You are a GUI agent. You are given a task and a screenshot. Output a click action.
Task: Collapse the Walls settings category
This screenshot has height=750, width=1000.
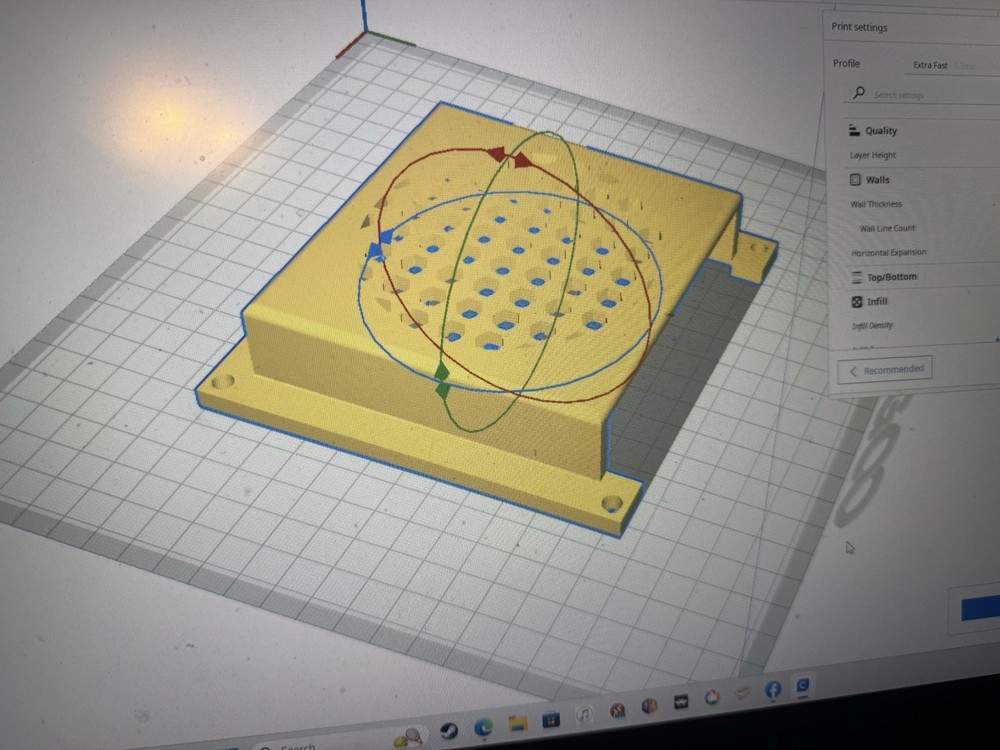(x=877, y=180)
